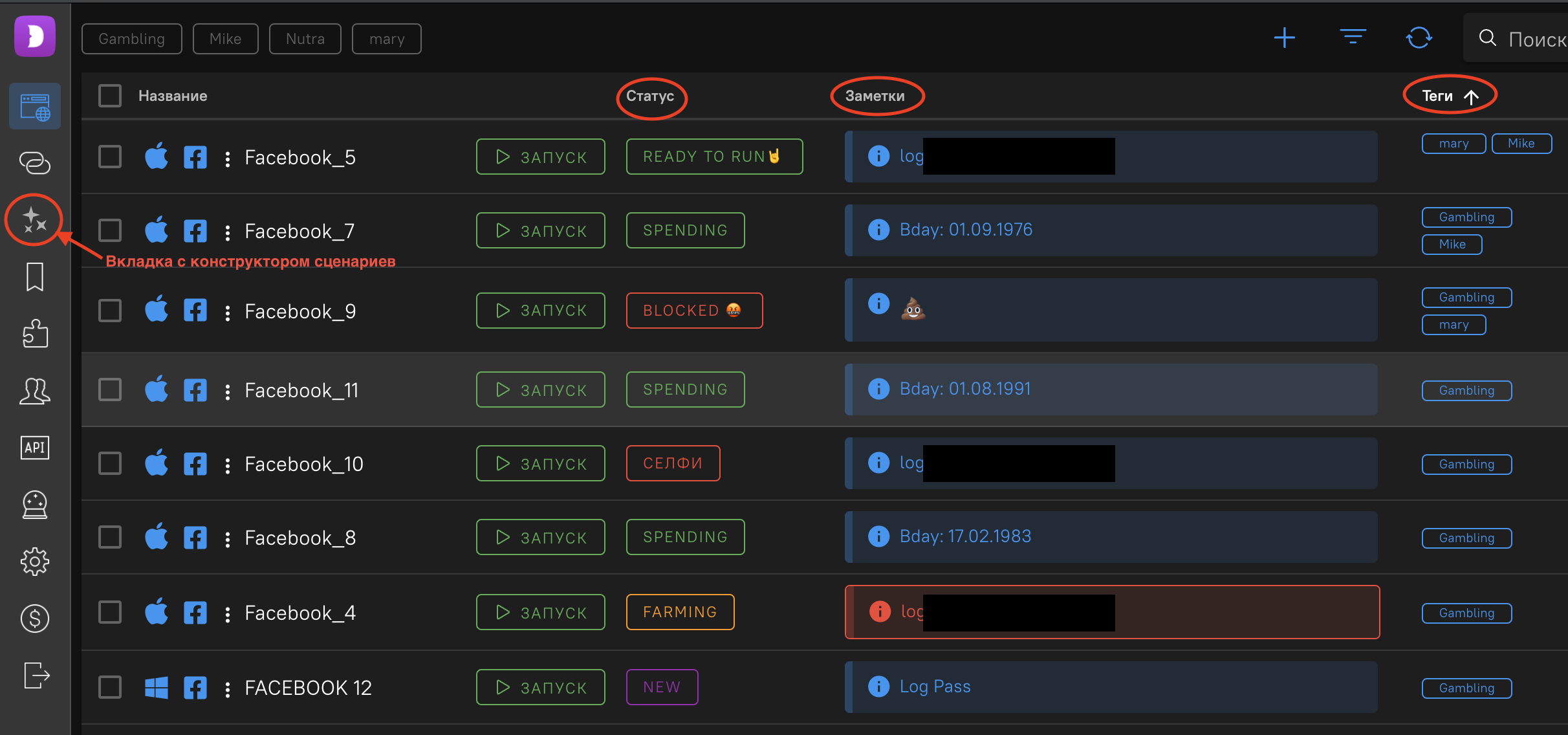Screen dimensions: 1568x735
Task: Open the billing dollar-sign icon
Action: coord(35,618)
